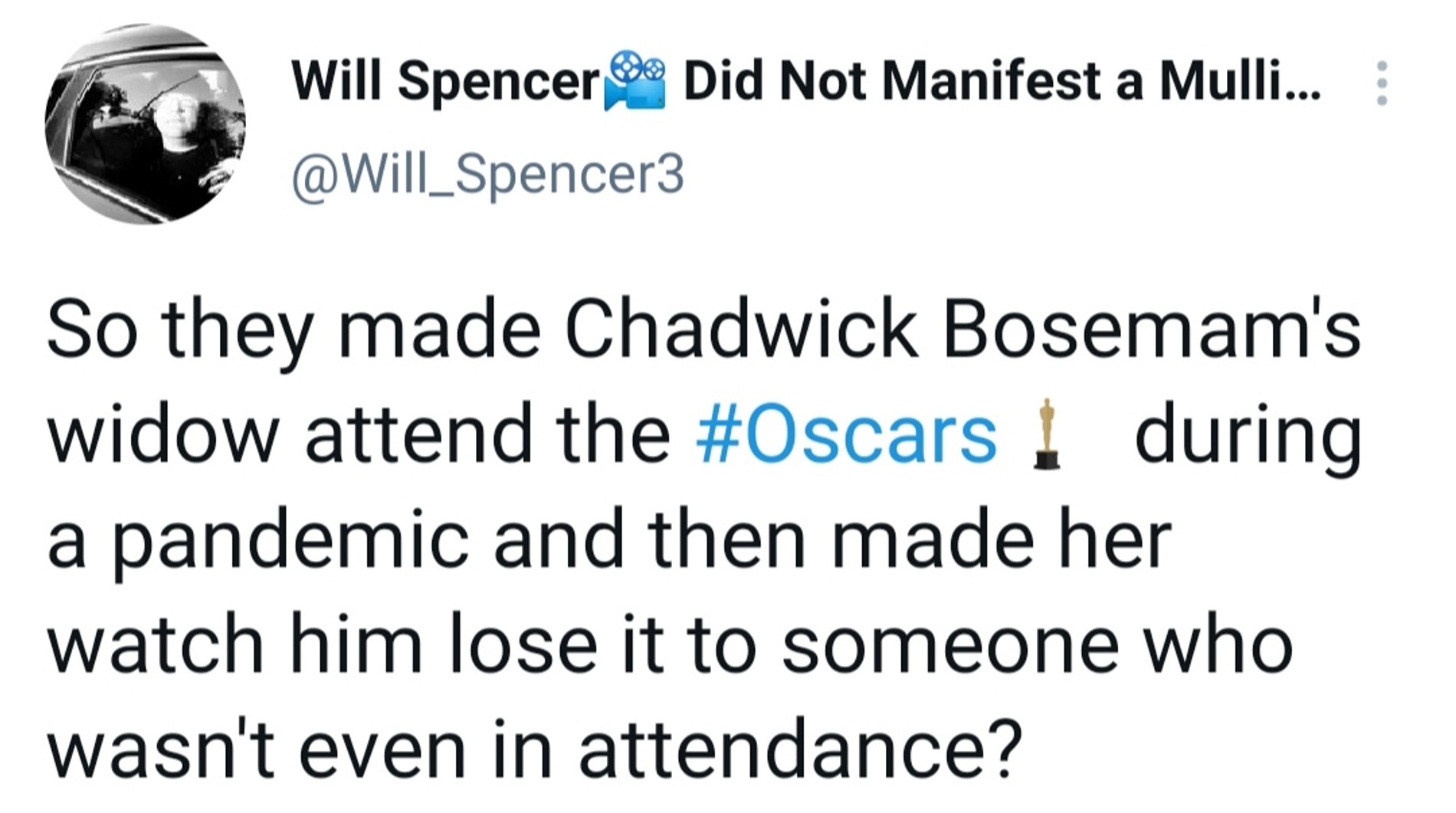Tap "someone who" in the tweet
Image resolution: width=1456 pixels, height=813 pixels.
point(1038,645)
